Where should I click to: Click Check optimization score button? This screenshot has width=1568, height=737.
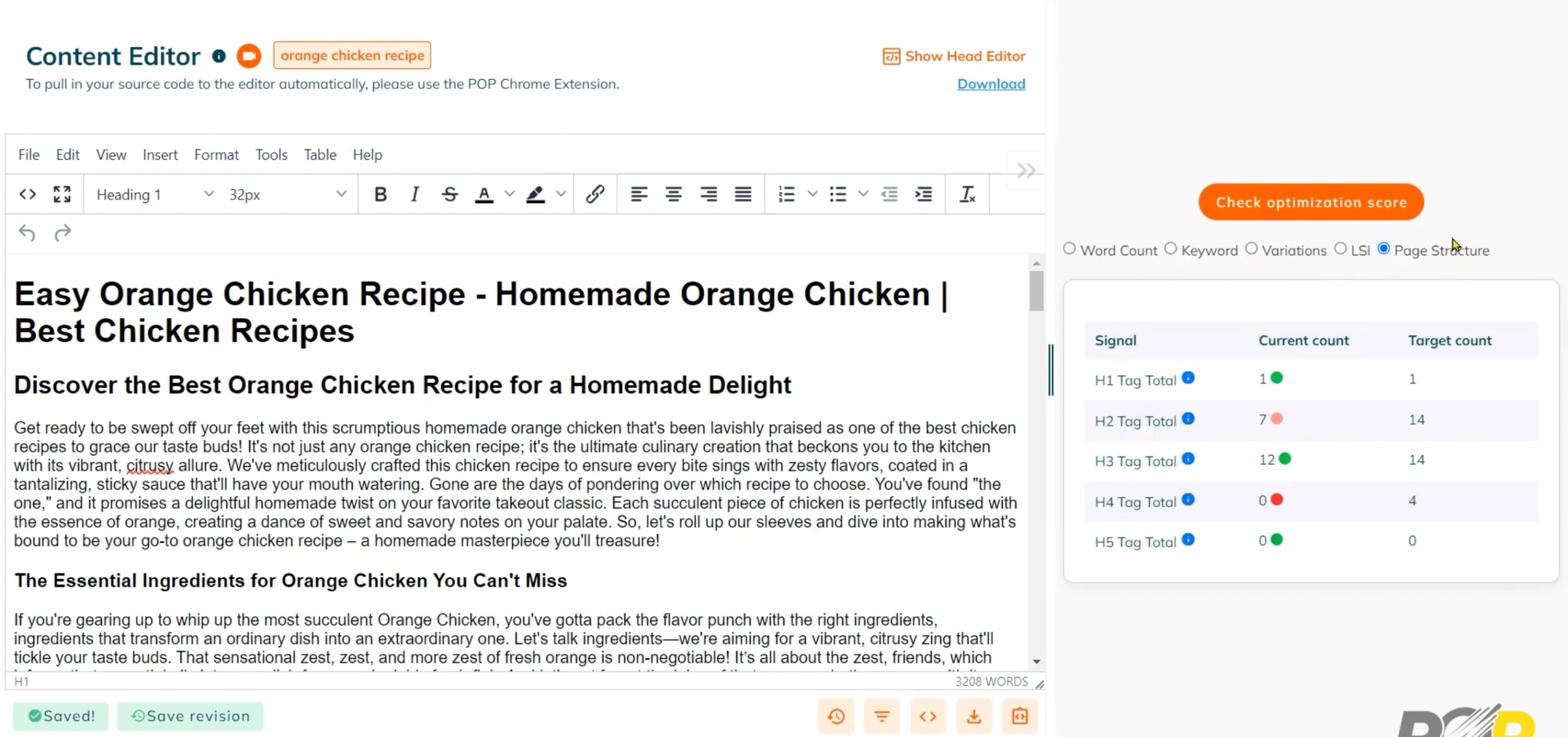1311,202
